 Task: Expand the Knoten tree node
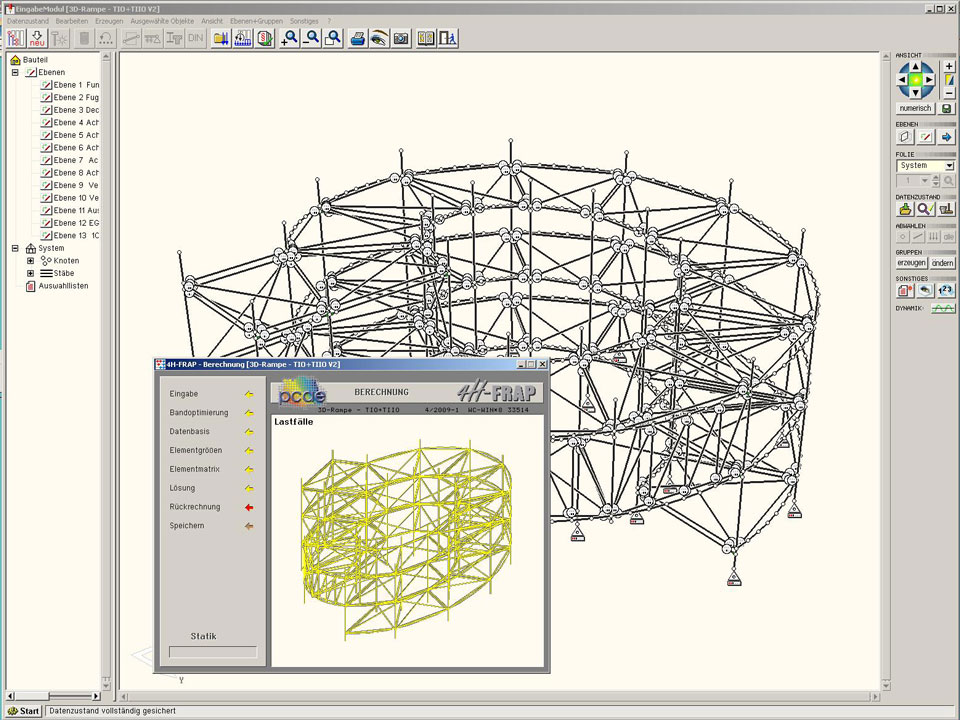pyautogui.click(x=30, y=260)
